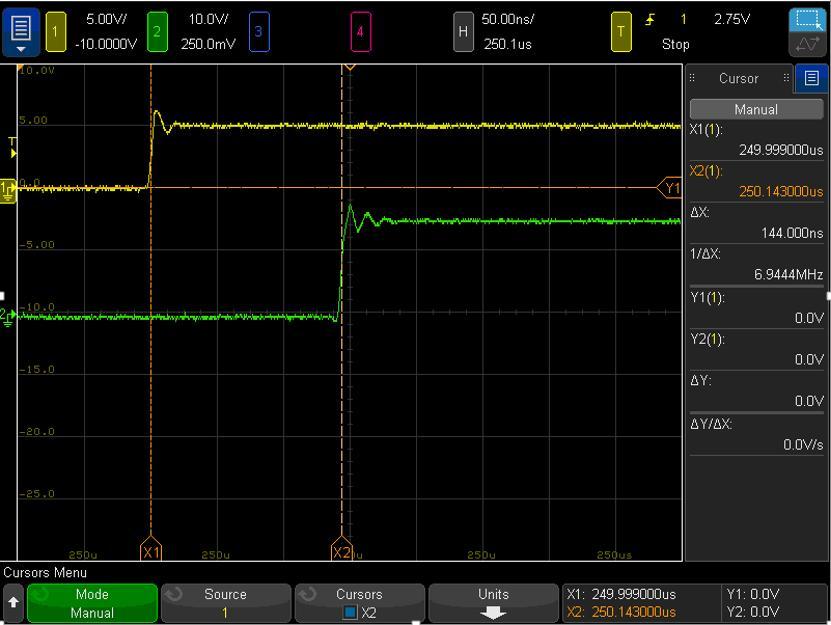The width and height of the screenshot is (831, 625).
Task: Click the channel 1 -10.0000V offset
Action: click(x=106, y=44)
